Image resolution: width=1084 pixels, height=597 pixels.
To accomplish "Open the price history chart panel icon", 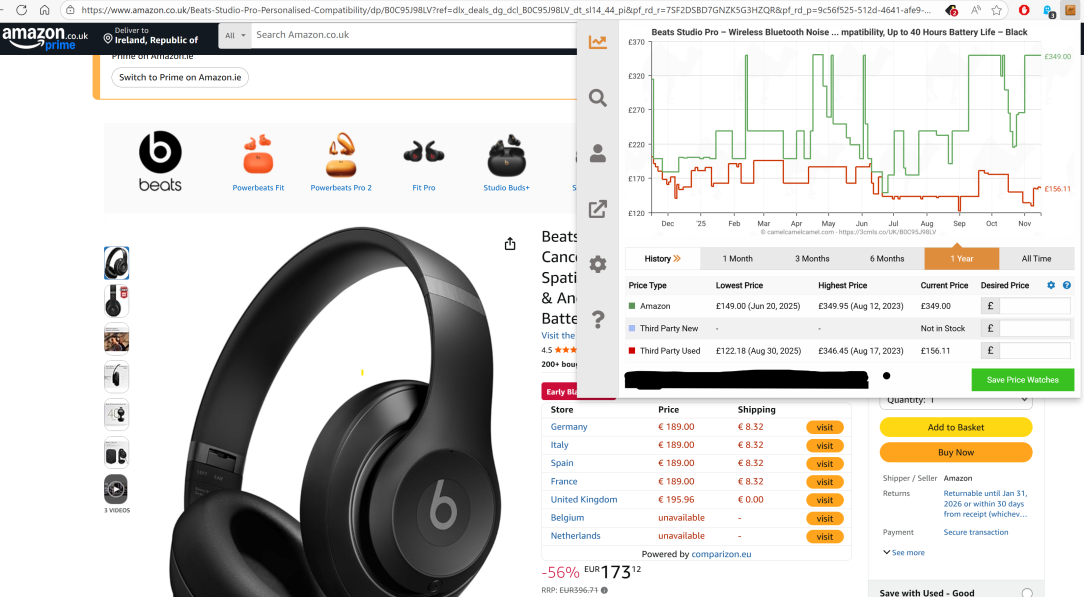I will pos(598,43).
